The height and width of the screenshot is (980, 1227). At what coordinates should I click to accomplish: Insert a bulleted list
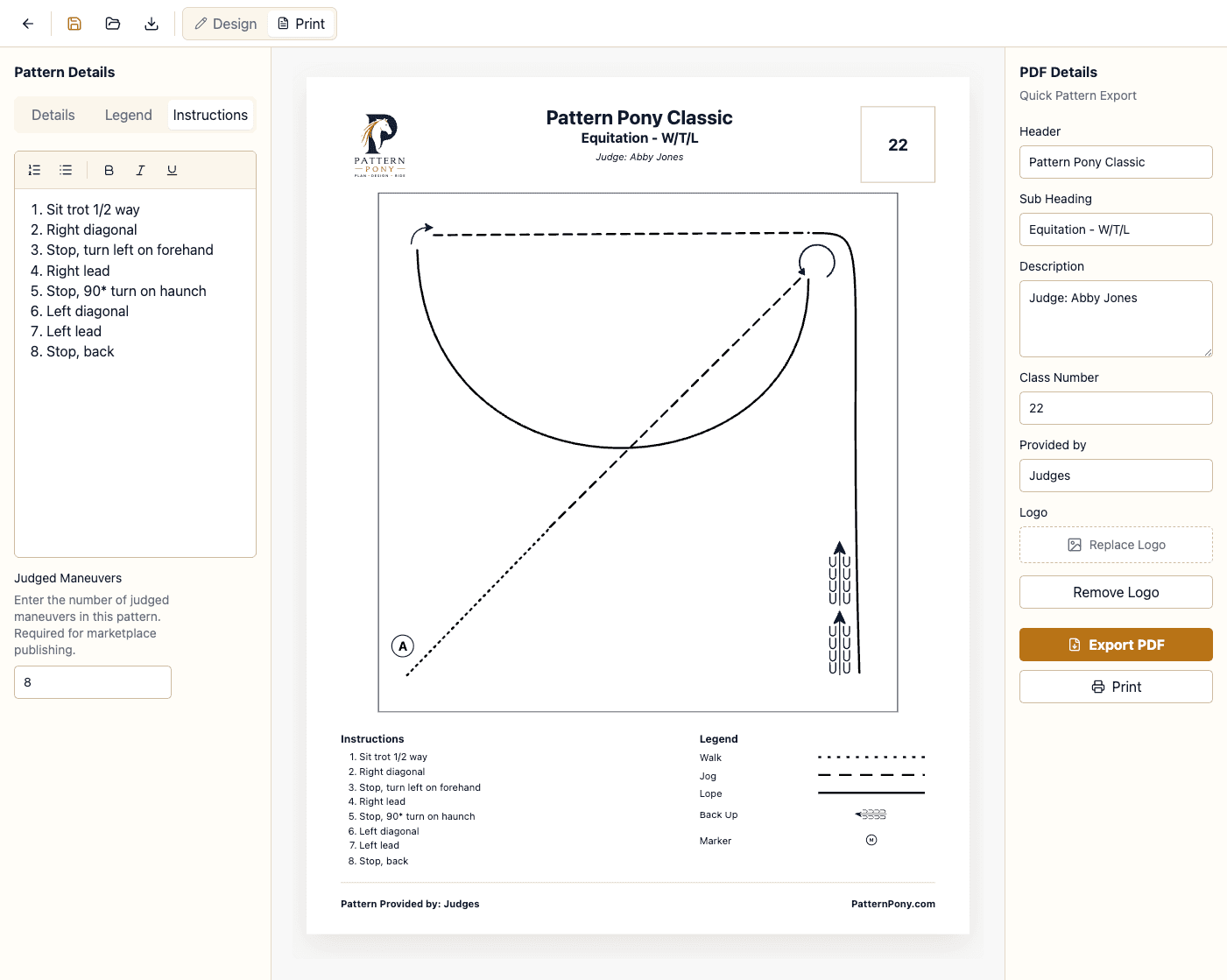(x=66, y=170)
